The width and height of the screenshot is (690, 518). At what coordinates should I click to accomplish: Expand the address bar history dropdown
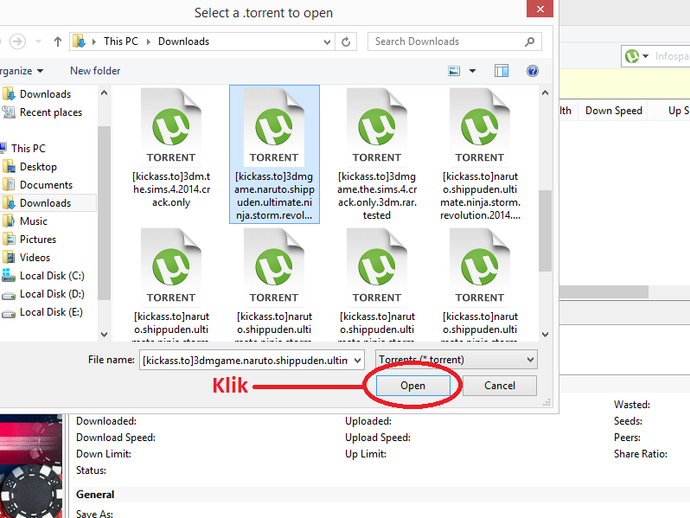click(x=327, y=42)
